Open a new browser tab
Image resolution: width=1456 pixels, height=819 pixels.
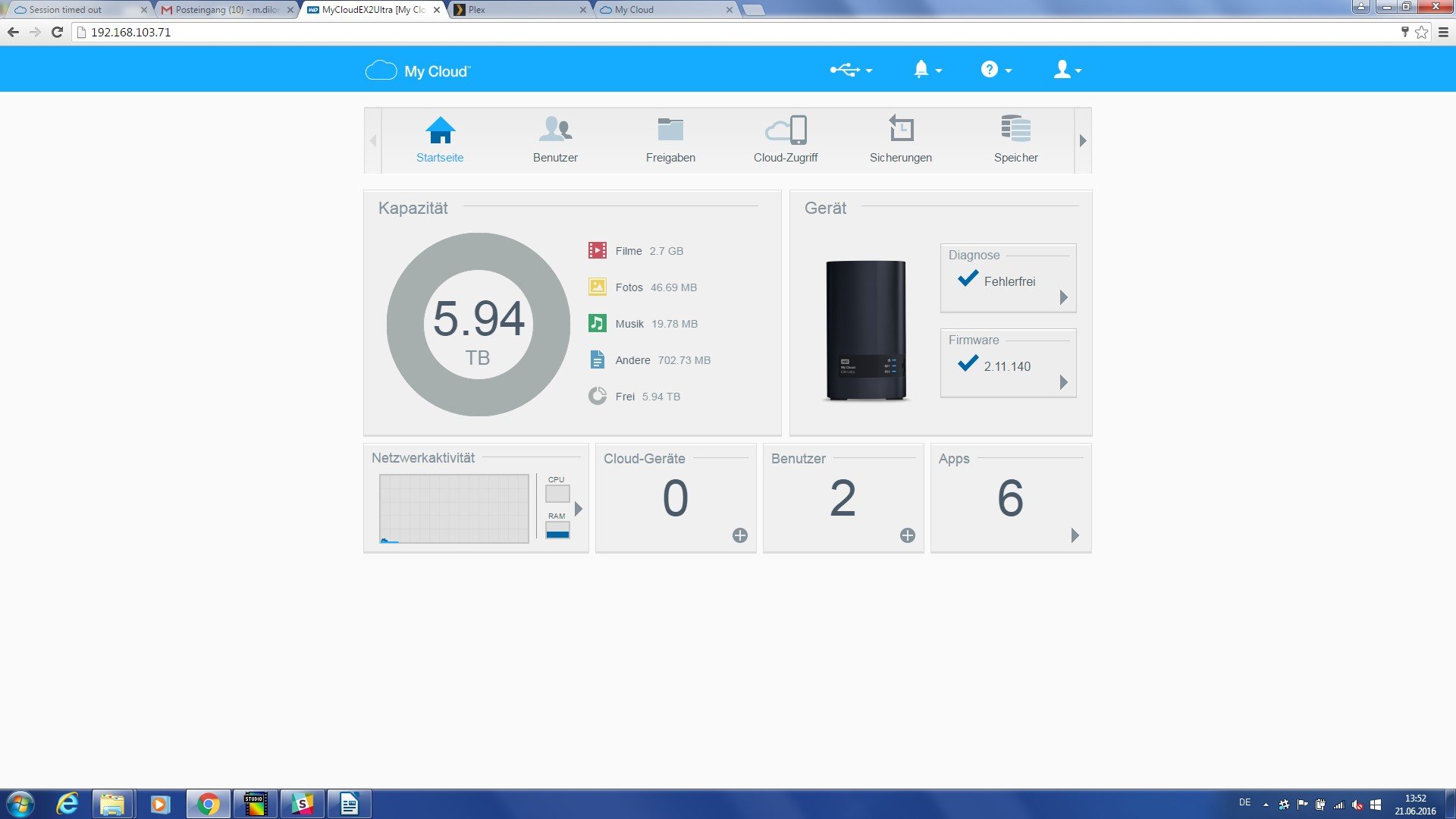pos(753,10)
